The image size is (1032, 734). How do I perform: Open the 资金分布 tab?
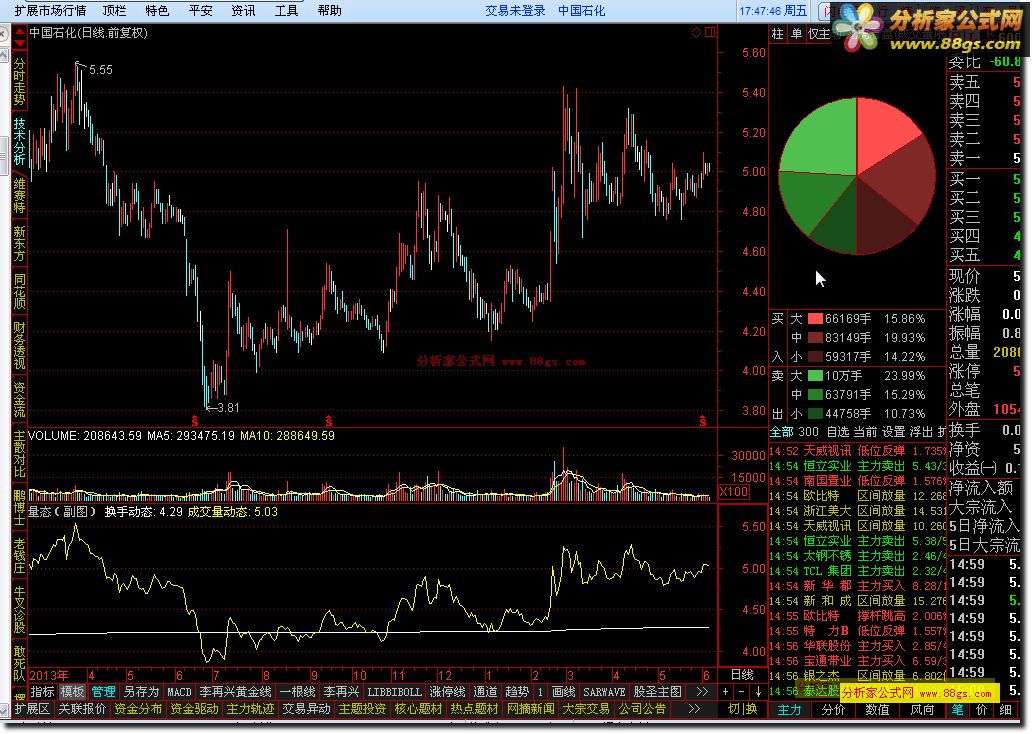pyautogui.click(x=138, y=709)
